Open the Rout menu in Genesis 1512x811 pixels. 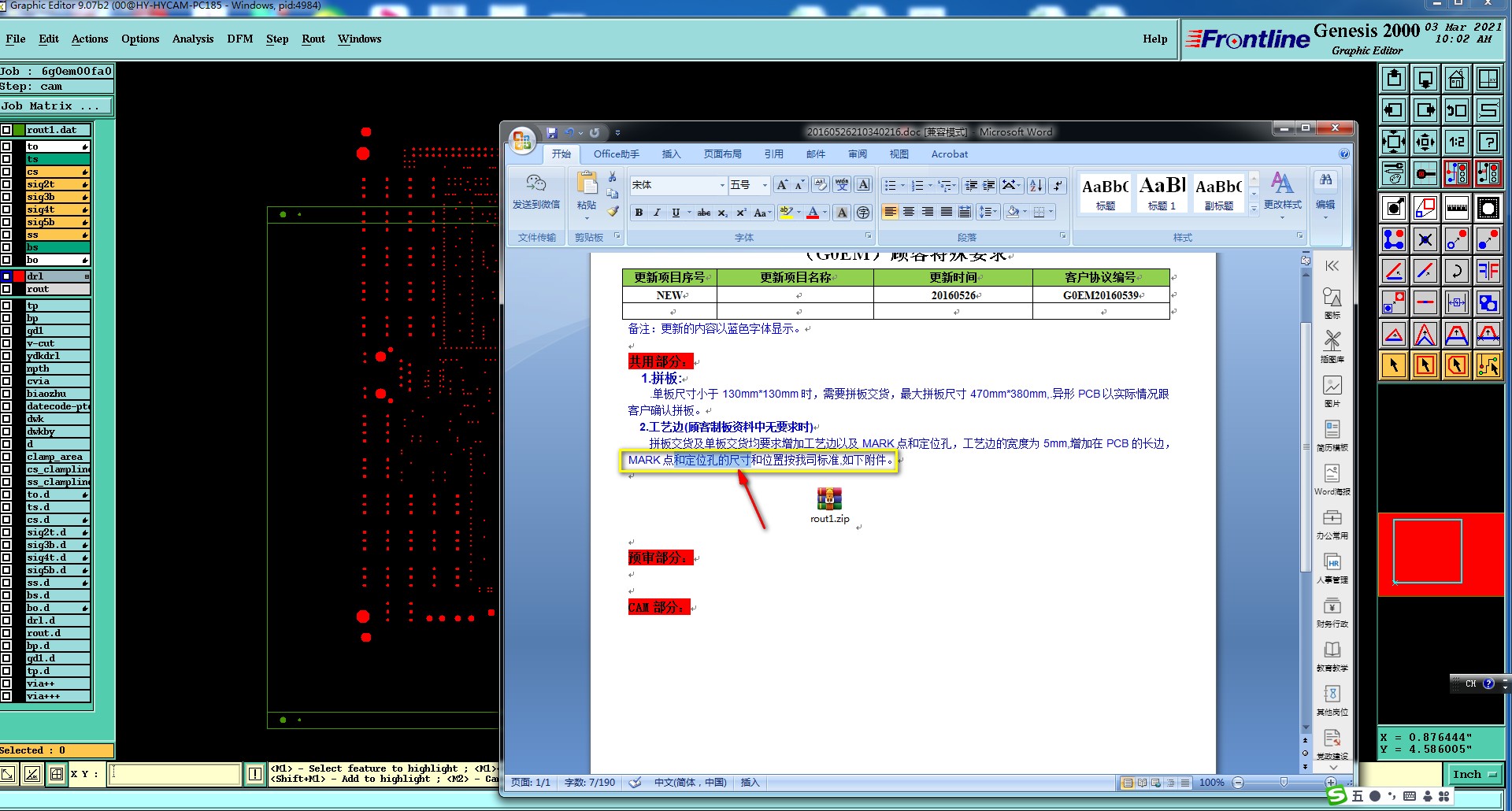point(313,39)
